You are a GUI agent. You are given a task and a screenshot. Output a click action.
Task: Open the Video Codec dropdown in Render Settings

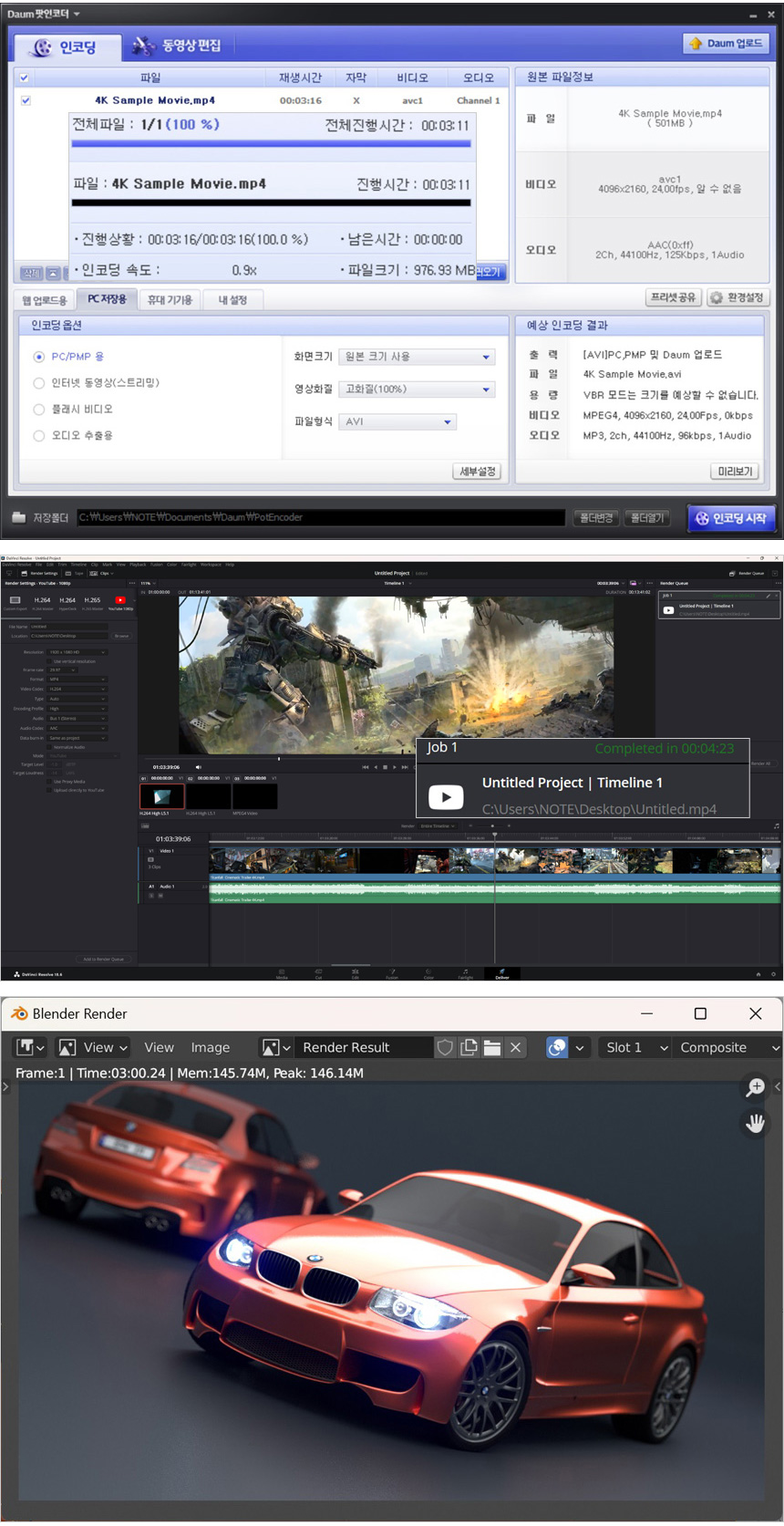[x=77, y=689]
